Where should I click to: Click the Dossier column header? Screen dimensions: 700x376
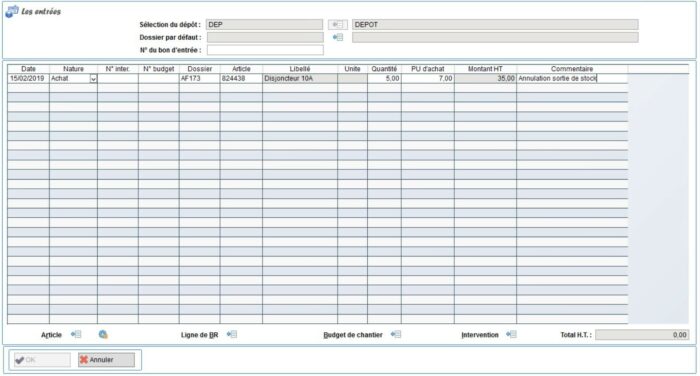200,69
